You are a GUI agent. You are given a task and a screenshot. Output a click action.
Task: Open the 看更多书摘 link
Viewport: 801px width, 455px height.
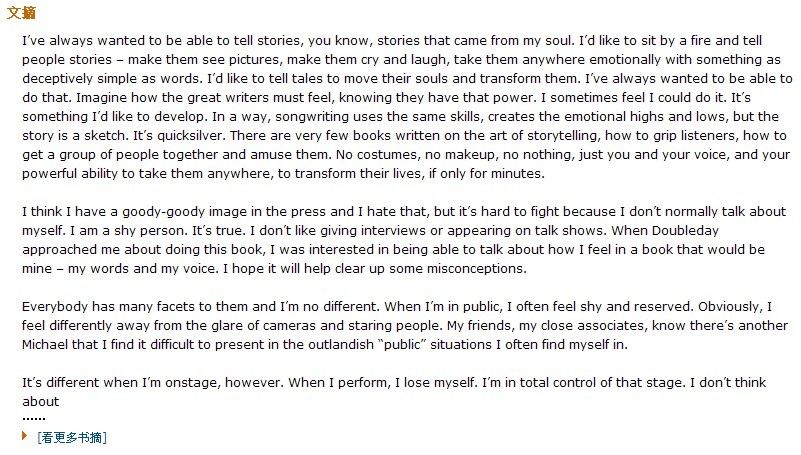pyautogui.click(x=72, y=438)
